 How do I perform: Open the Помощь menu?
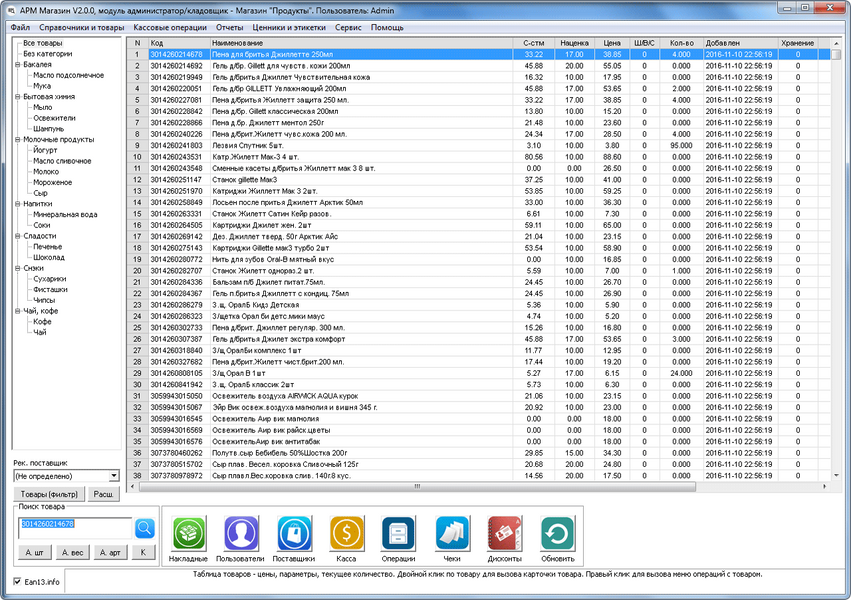[387, 27]
